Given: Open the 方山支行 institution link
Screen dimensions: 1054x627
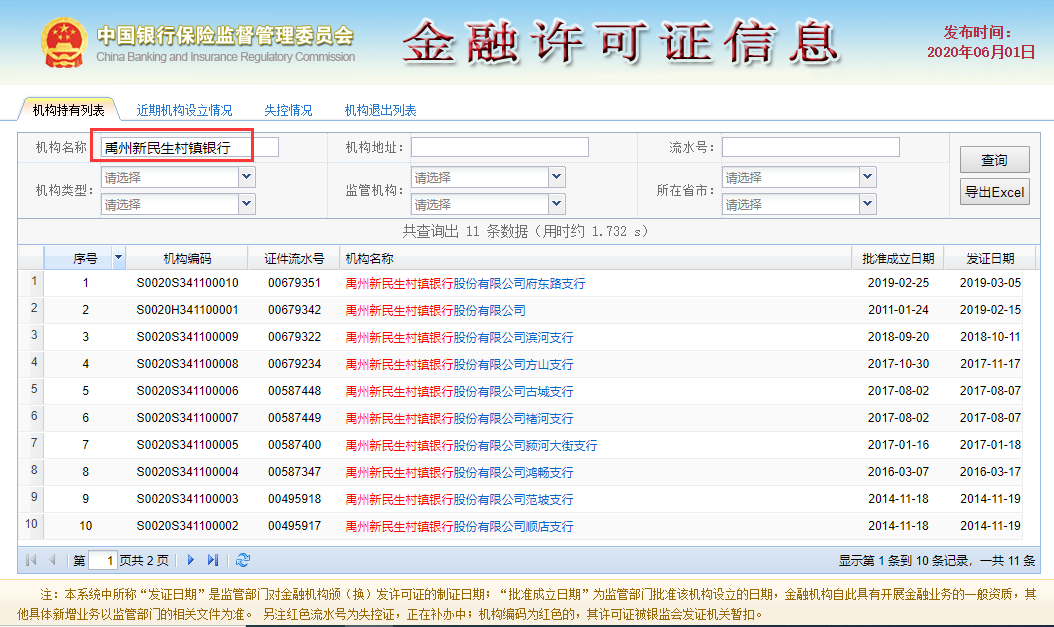Looking at the screenshot, I should pyautogui.click(x=459, y=364).
